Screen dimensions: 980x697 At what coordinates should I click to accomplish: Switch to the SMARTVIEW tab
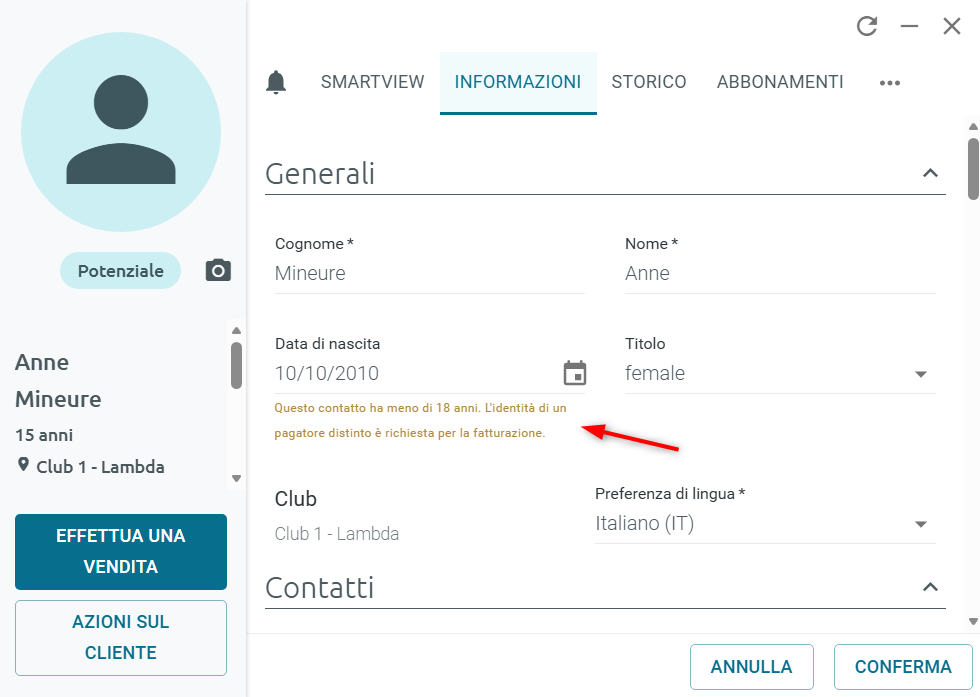pyautogui.click(x=372, y=82)
